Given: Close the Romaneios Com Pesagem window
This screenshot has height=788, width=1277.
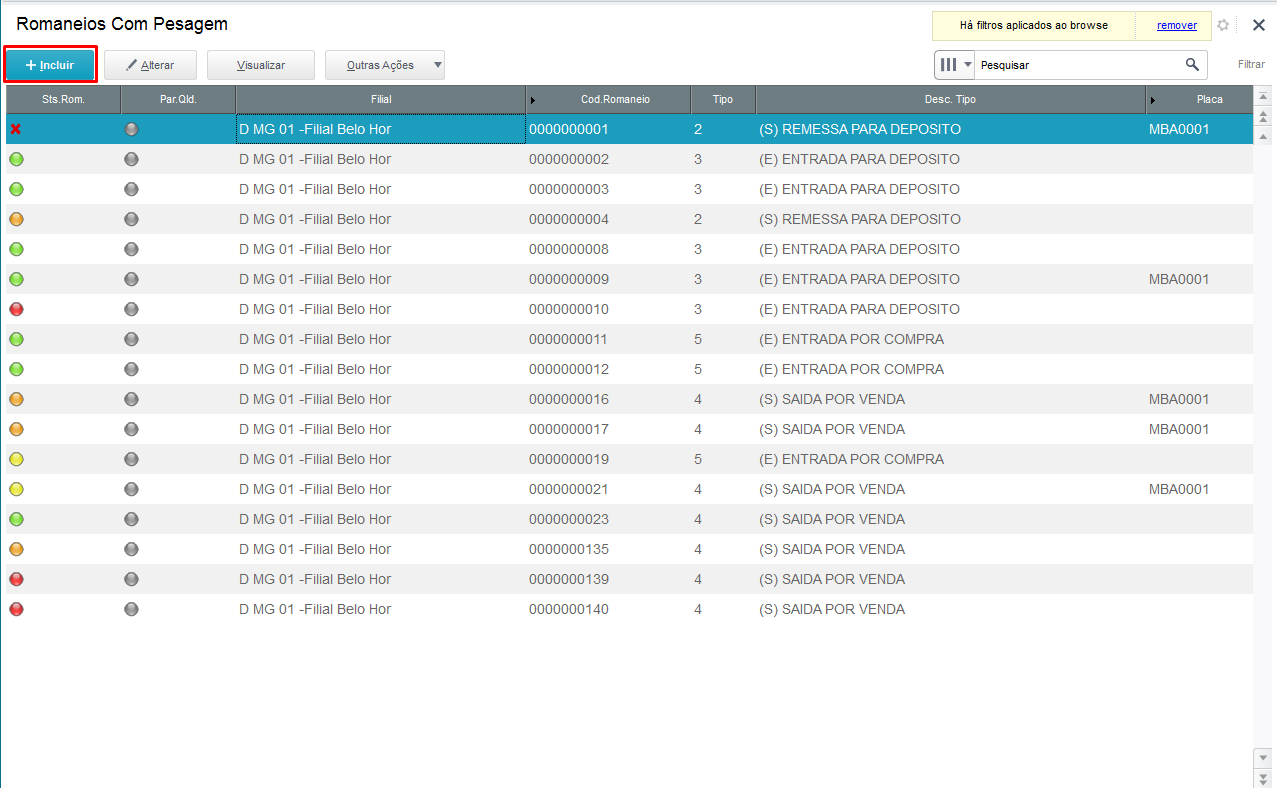Looking at the screenshot, I should tap(1259, 25).
